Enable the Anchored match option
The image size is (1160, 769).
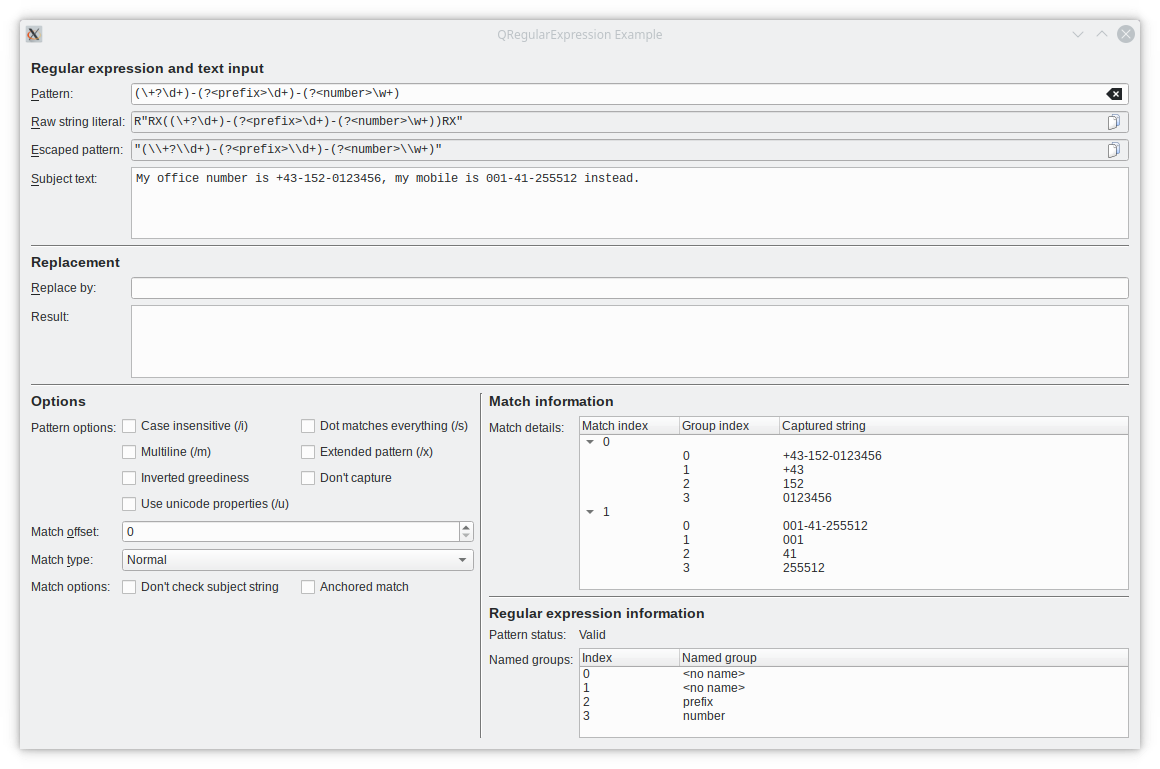point(308,587)
